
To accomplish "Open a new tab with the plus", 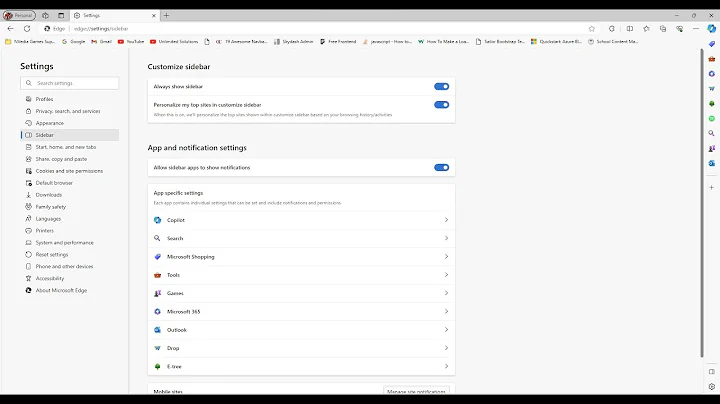I will click(x=166, y=15).
